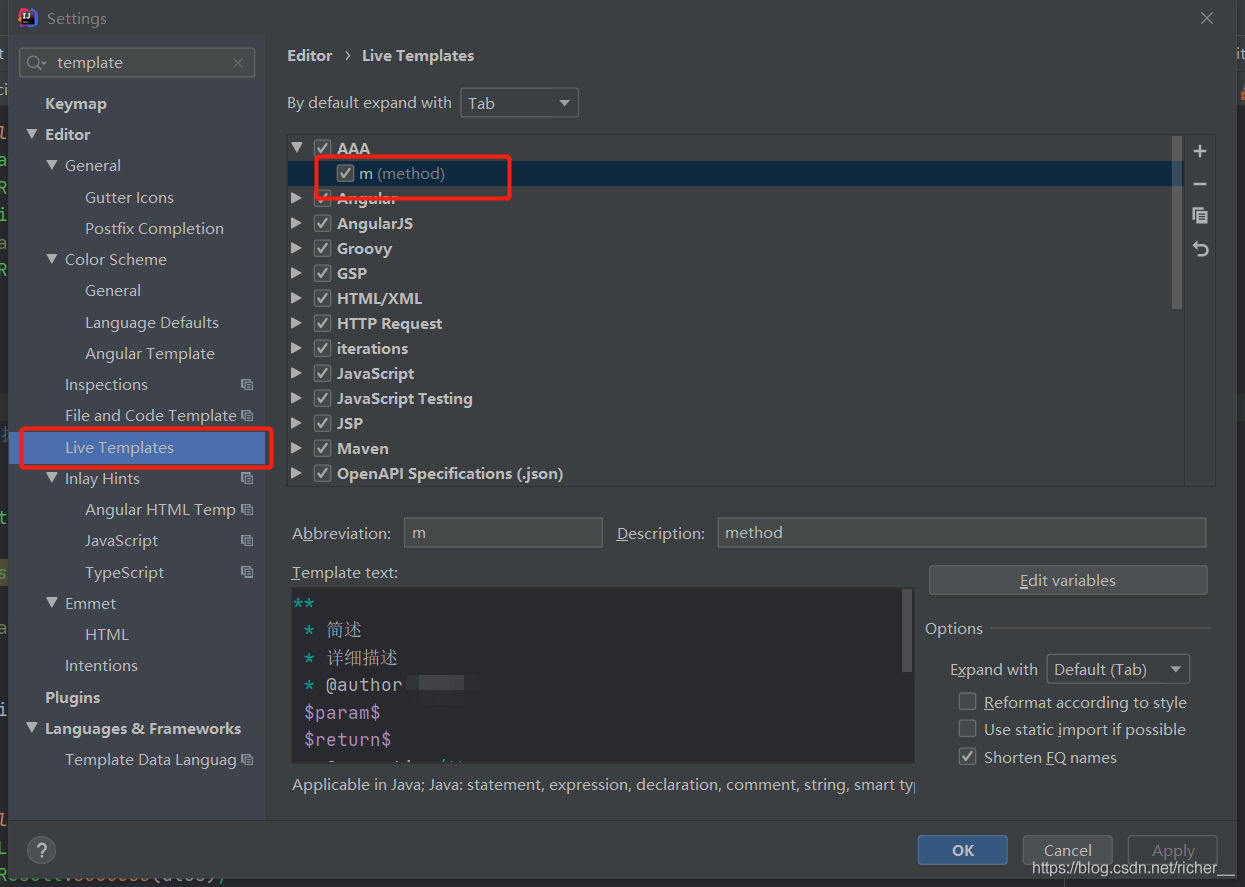The width and height of the screenshot is (1245, 887).
Task: Open HTML under Emmet
Action: click(107, 635)
